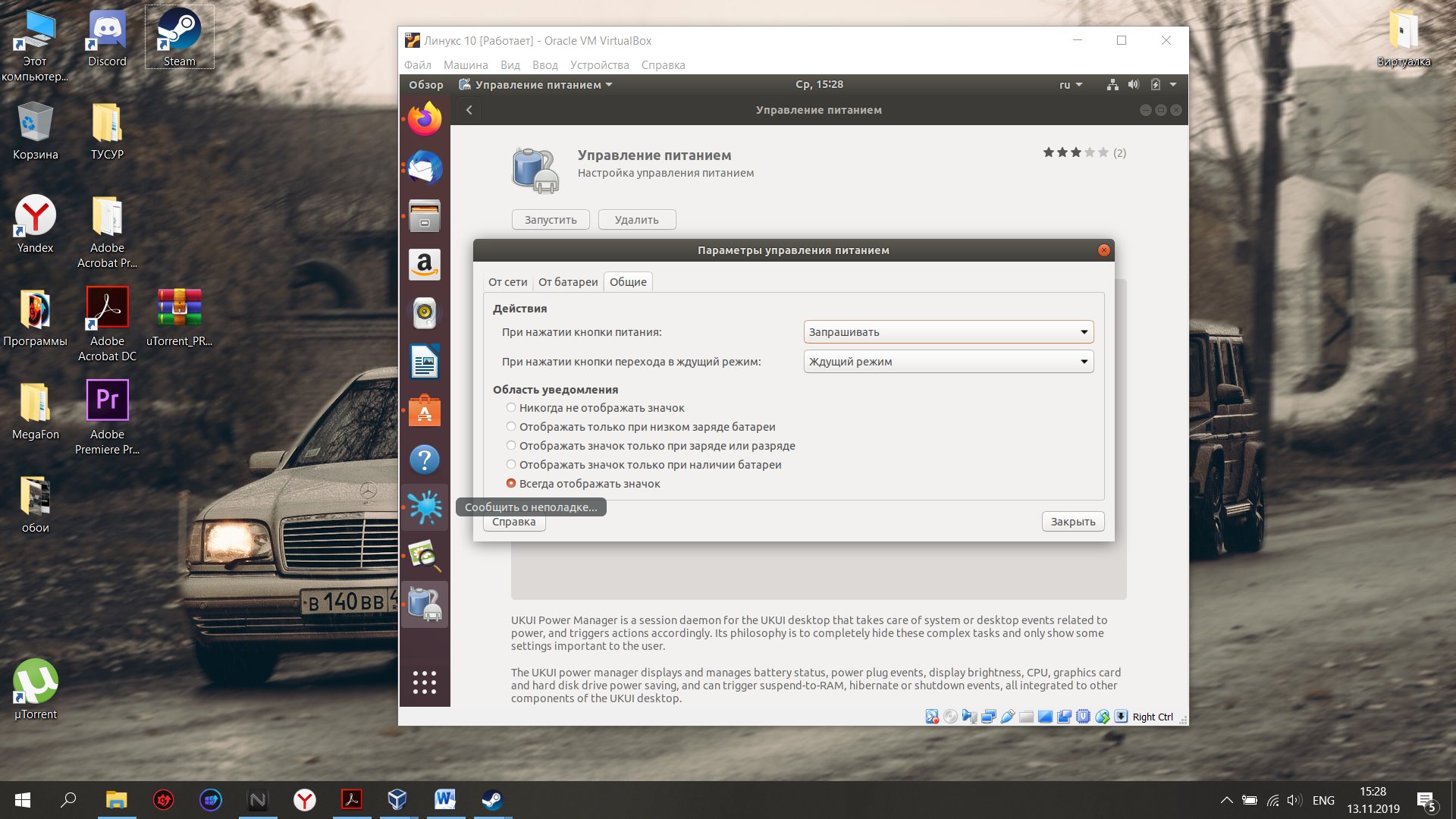
Task: Click VirtualBox CPU virtualization indicator
Action: click(1084, 717)
